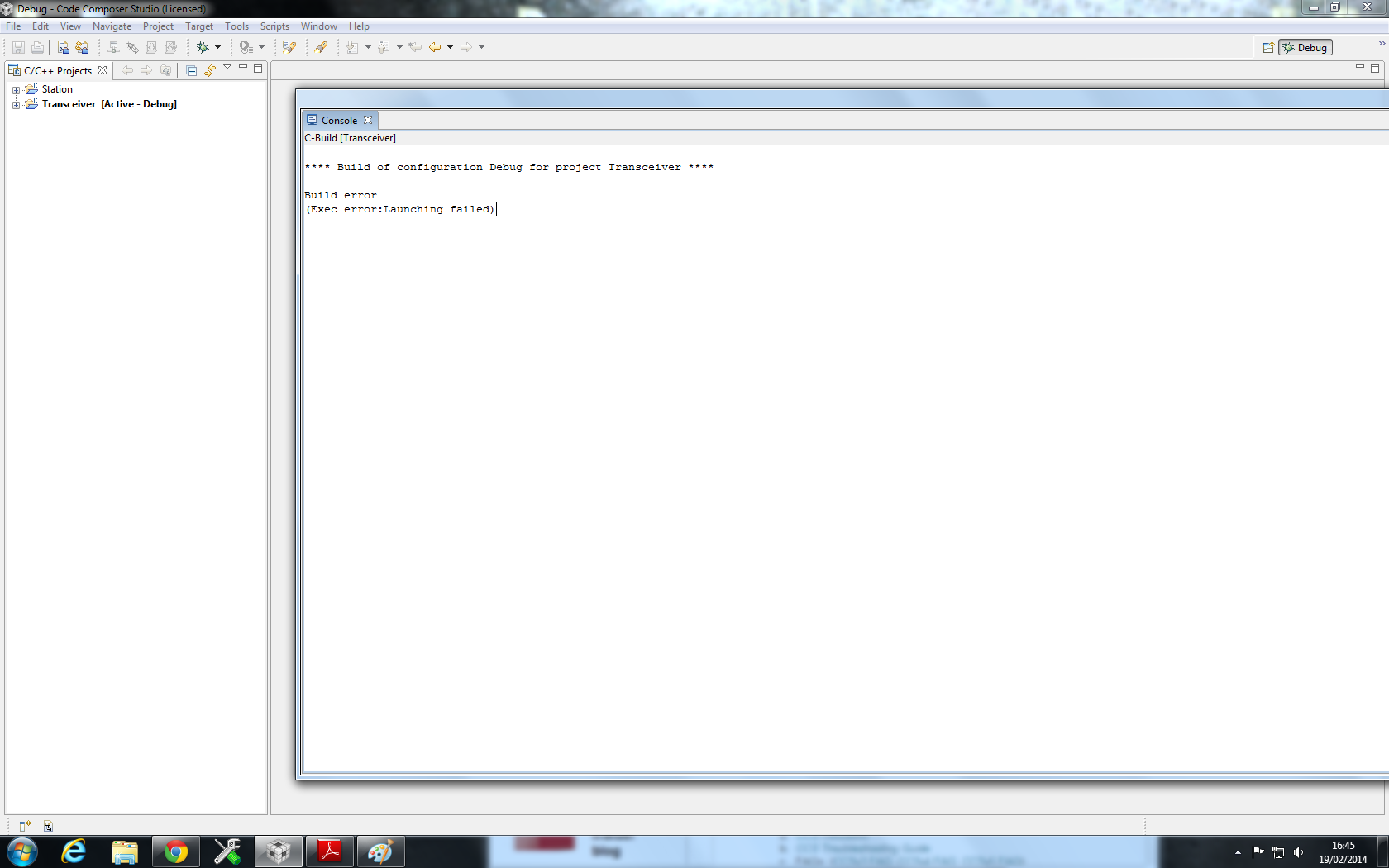1389x868 pixels.
Task: Open the View menu
Action: click(x=70, y=26)
